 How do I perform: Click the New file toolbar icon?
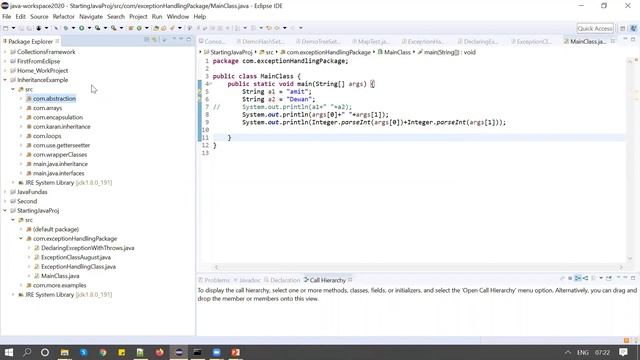[x=6, y=28]
